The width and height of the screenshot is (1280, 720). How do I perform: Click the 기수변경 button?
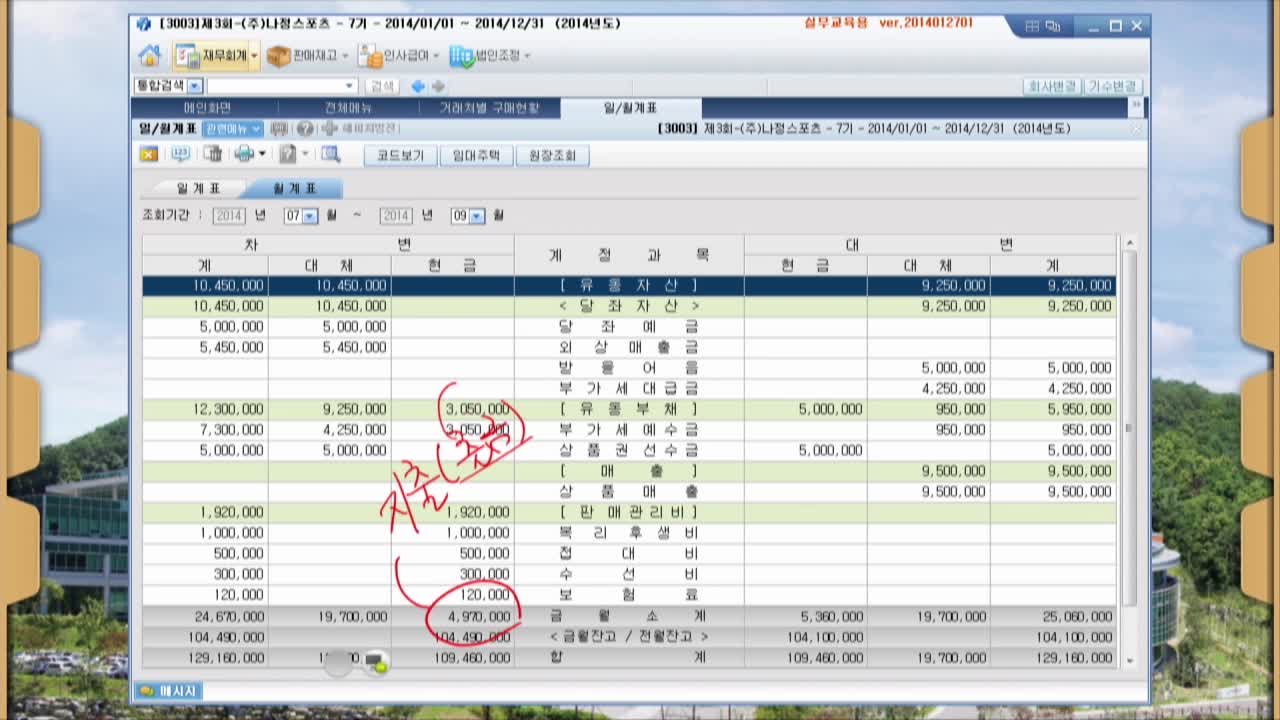tap(1113, 87)
